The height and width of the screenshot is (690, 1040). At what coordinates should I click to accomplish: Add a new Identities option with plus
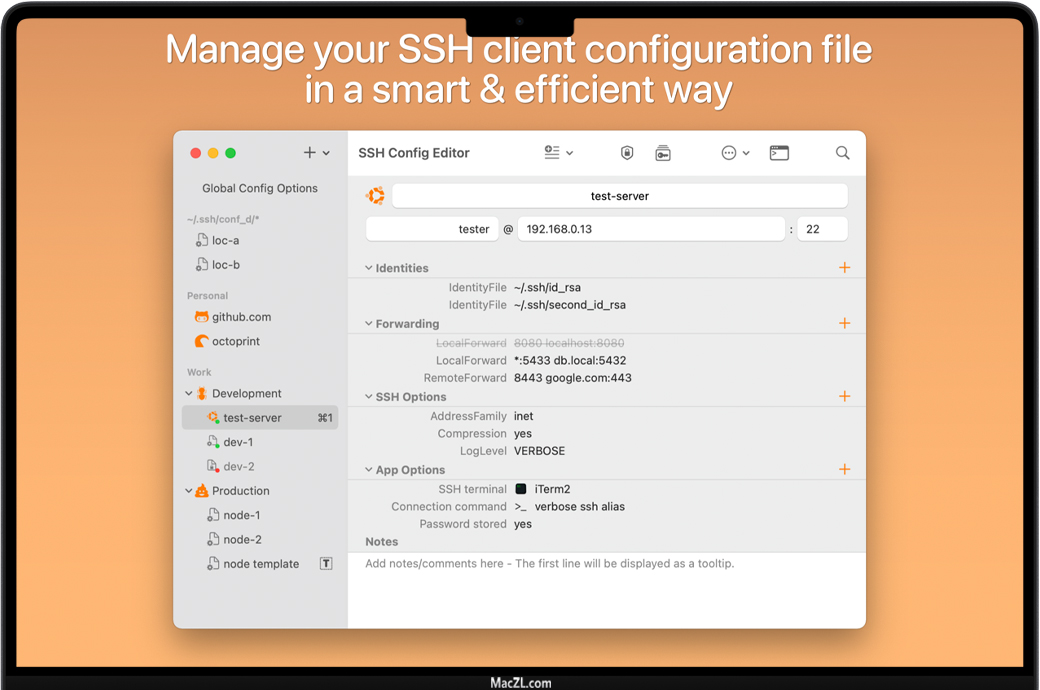(845, 268)
